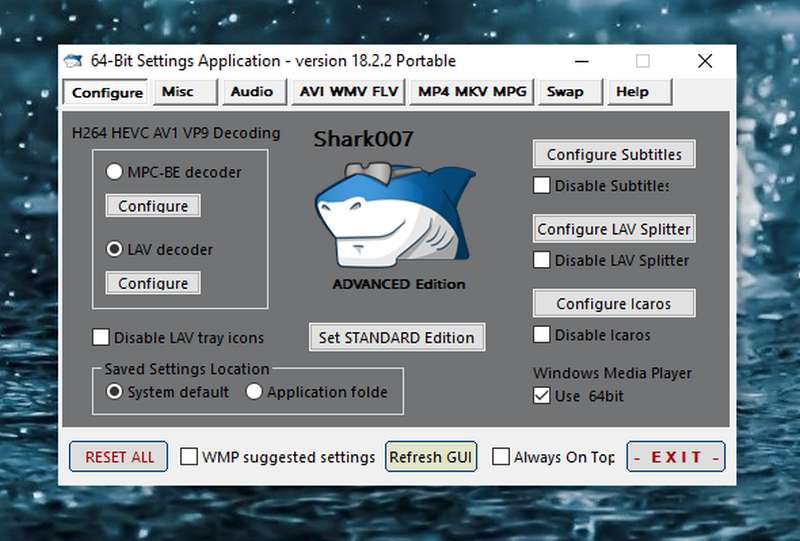The width and height of the screenshot is (800, 541).
Task: Choose Application folder settings location
Action: click(254, 391)
